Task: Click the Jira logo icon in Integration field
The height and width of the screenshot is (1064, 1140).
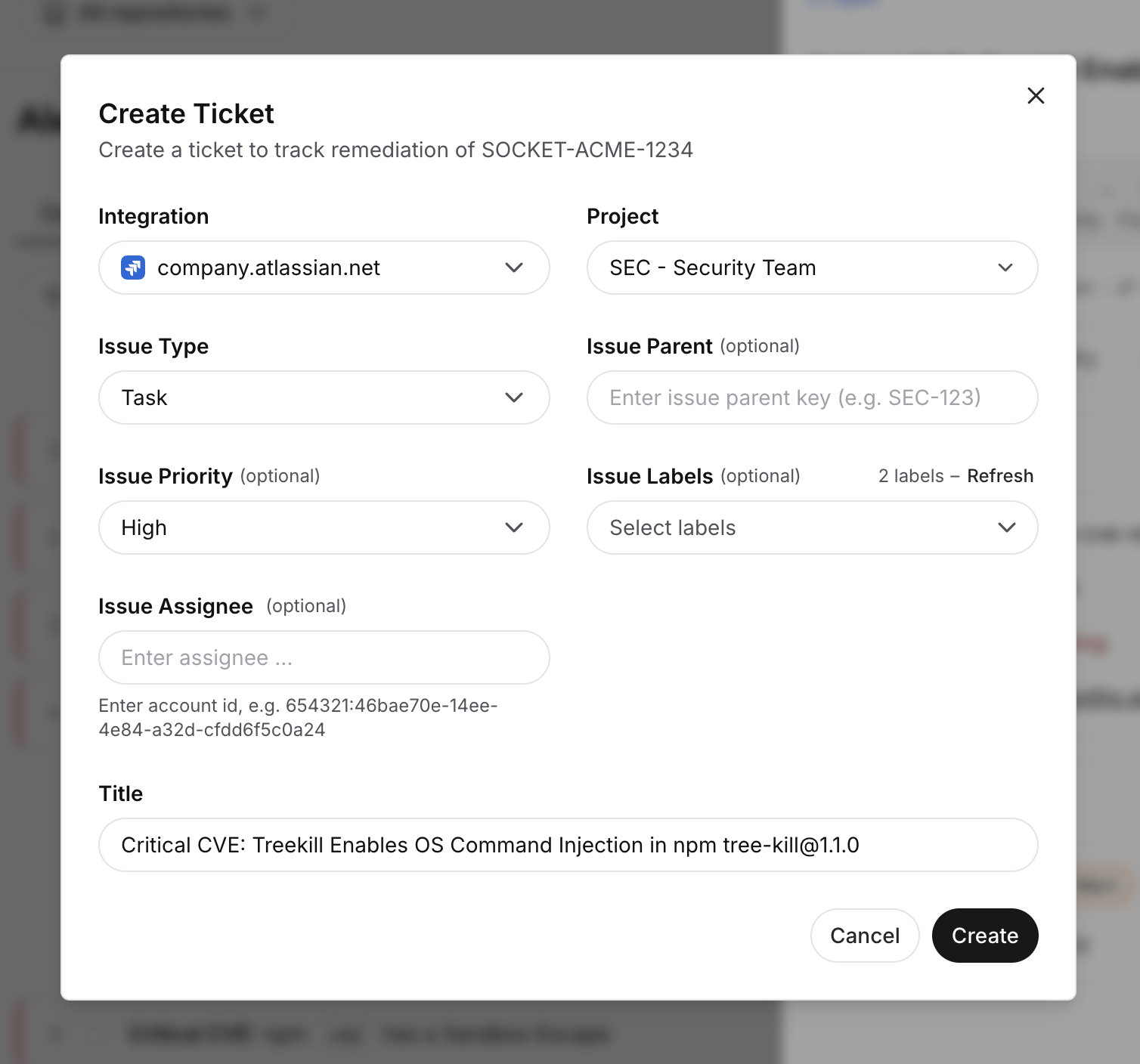Action: pyautogui.click(x=133, y=268)
